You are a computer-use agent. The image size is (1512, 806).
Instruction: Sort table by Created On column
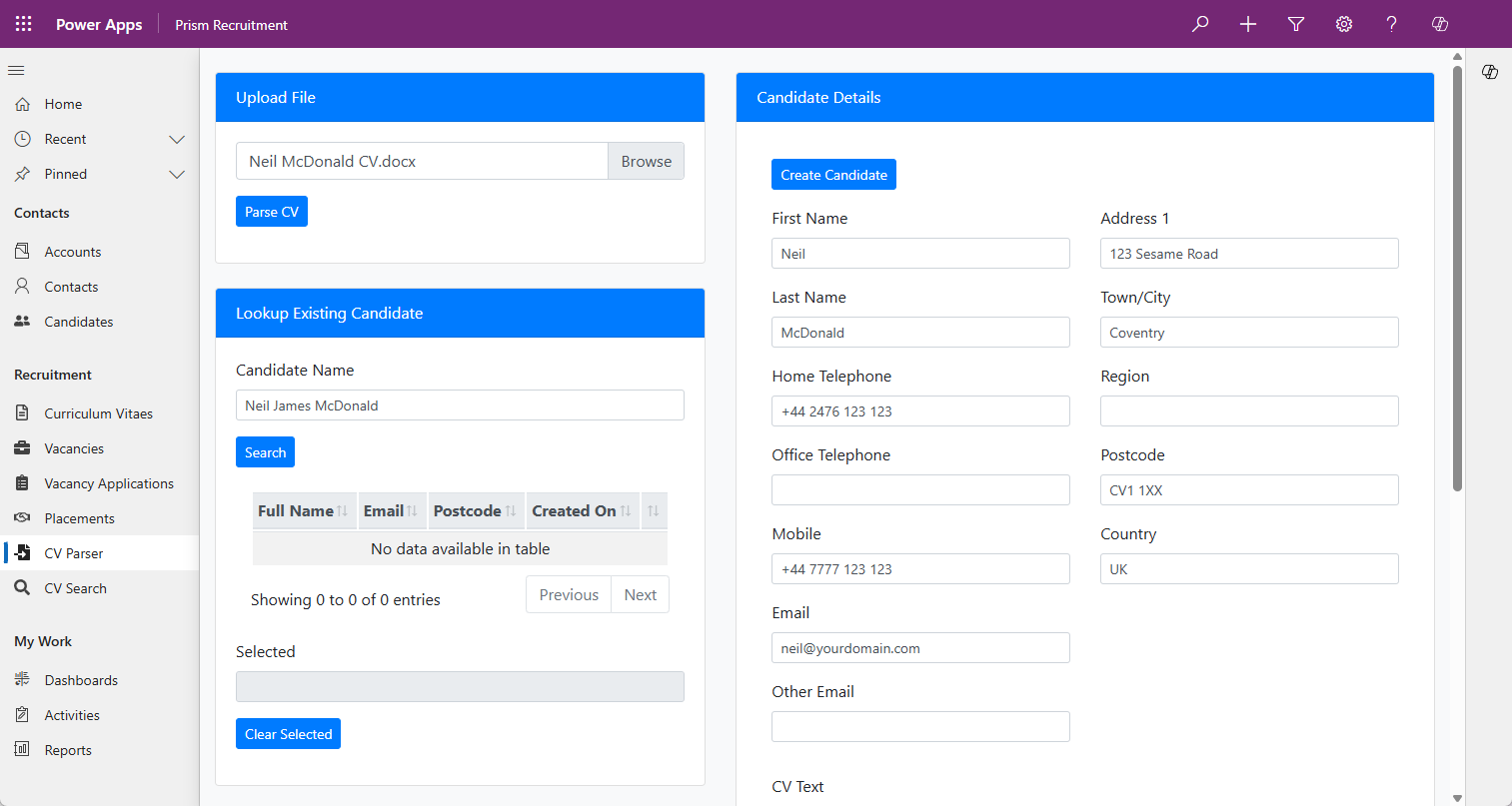click(x=583, y=510)
